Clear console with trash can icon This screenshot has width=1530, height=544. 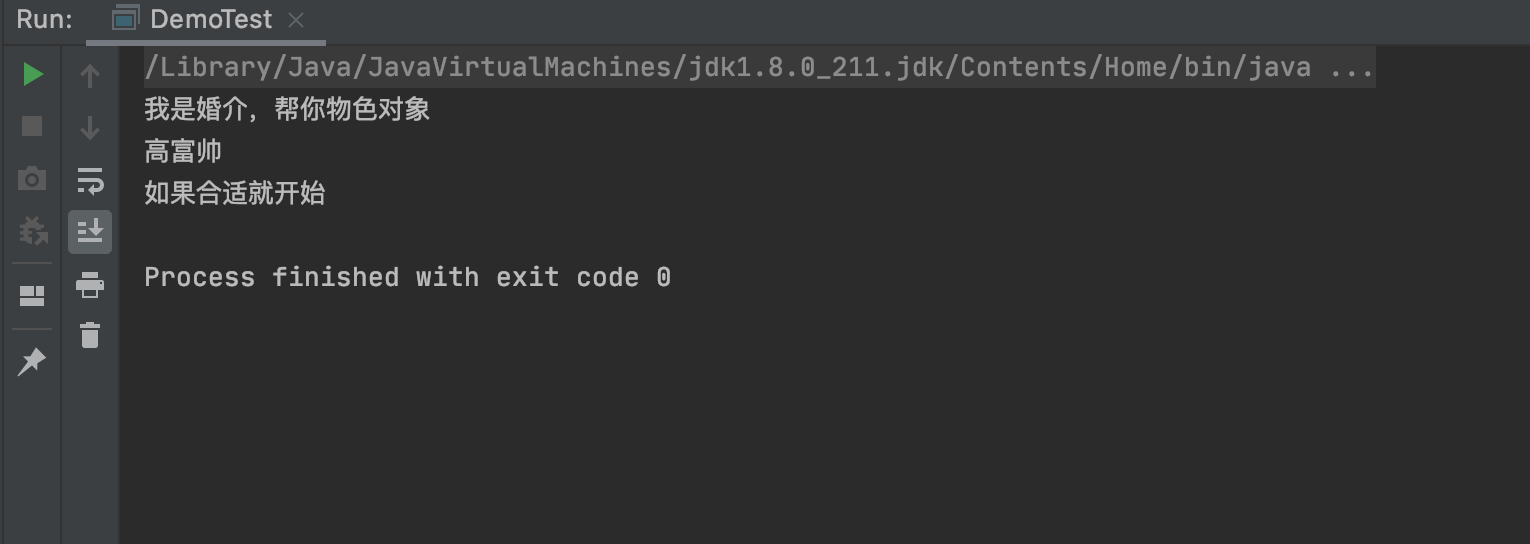[x=90, y=335]
